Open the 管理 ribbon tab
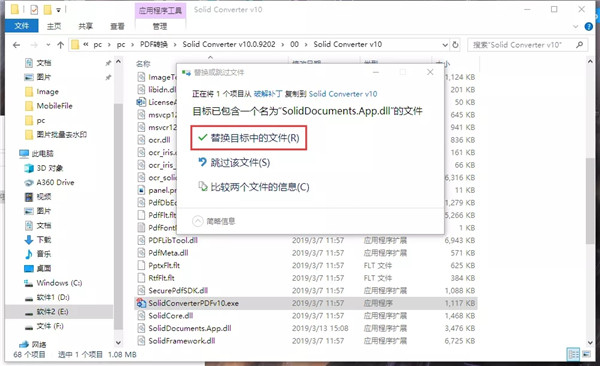 point(160,26)
